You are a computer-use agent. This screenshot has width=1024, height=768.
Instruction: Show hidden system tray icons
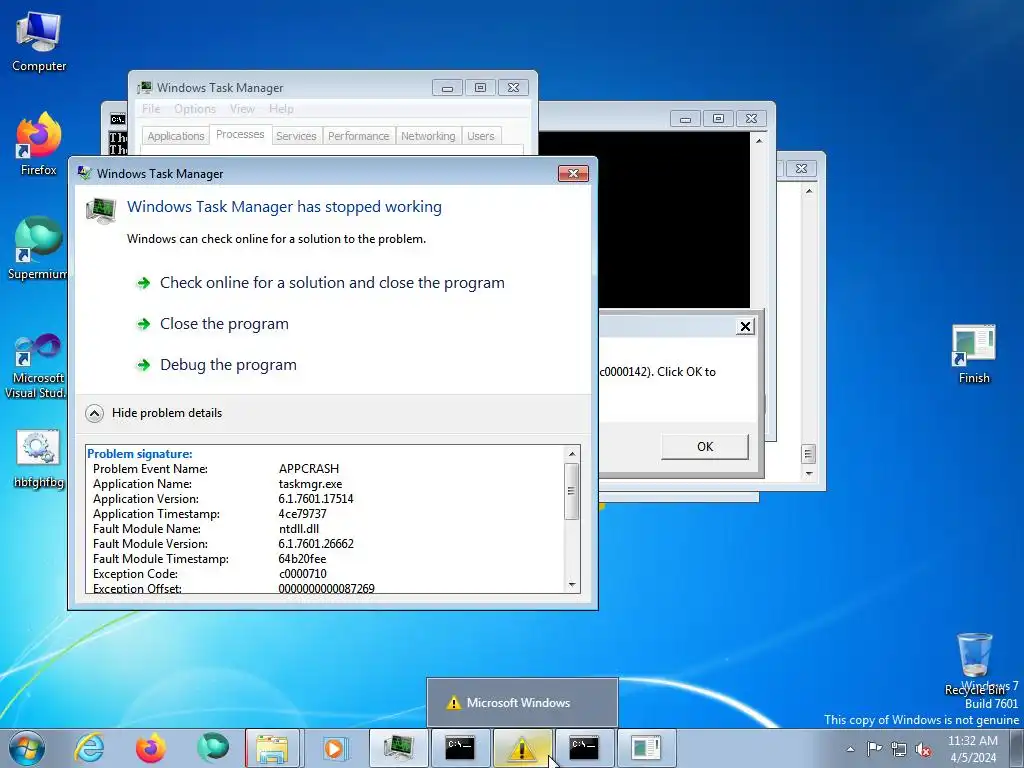tap(850, 749)
